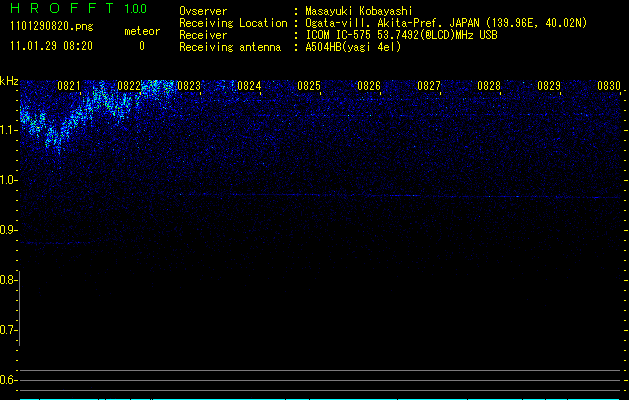Click the 0824 time marker
629x400 pixels.
tap(249, 86)
